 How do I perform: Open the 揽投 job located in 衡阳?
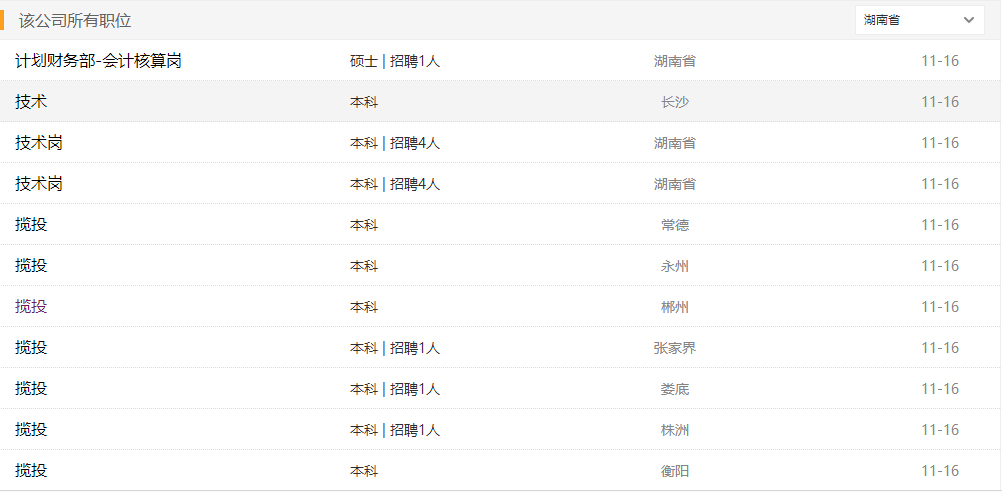(31, 471)
